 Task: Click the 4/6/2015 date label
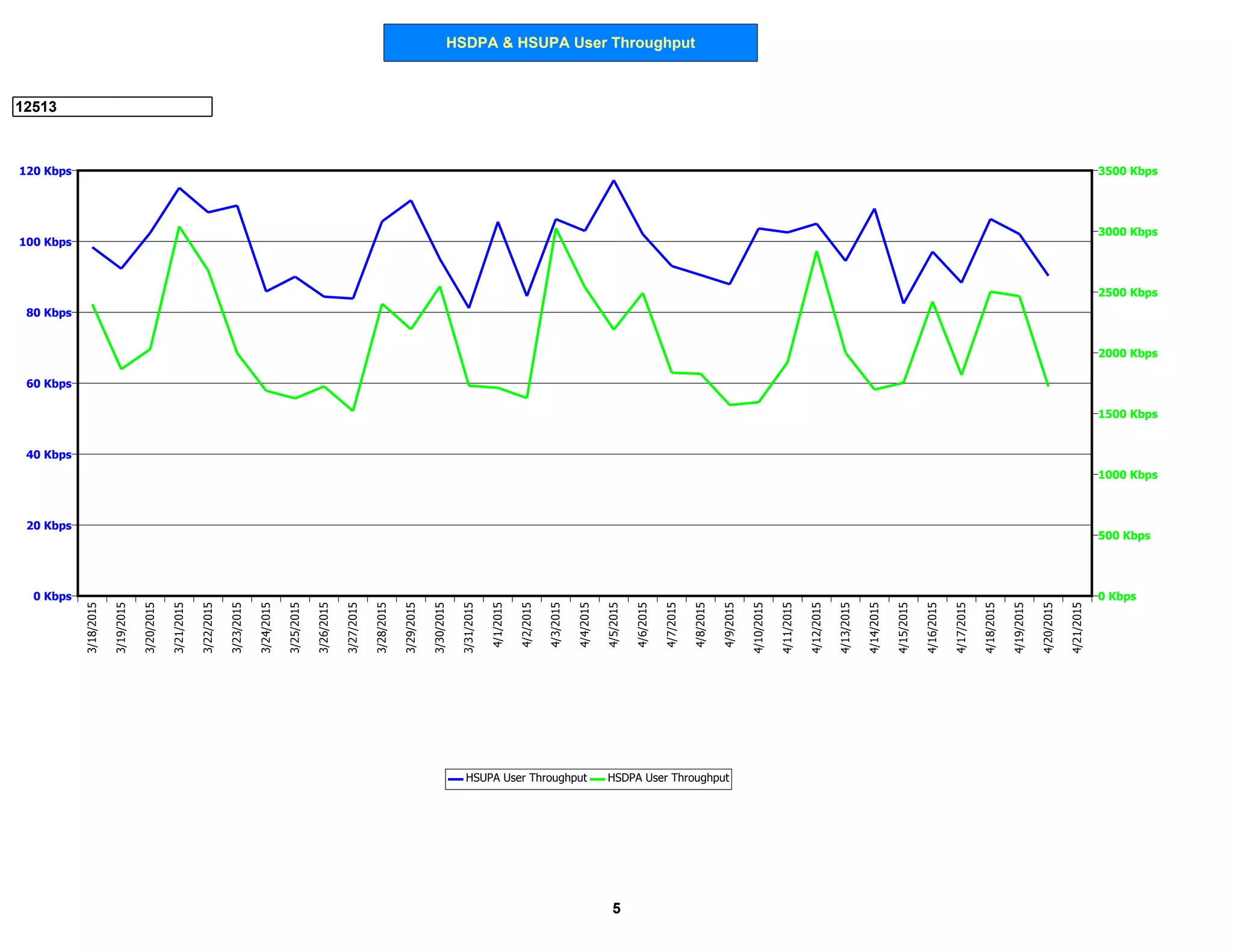642,625
